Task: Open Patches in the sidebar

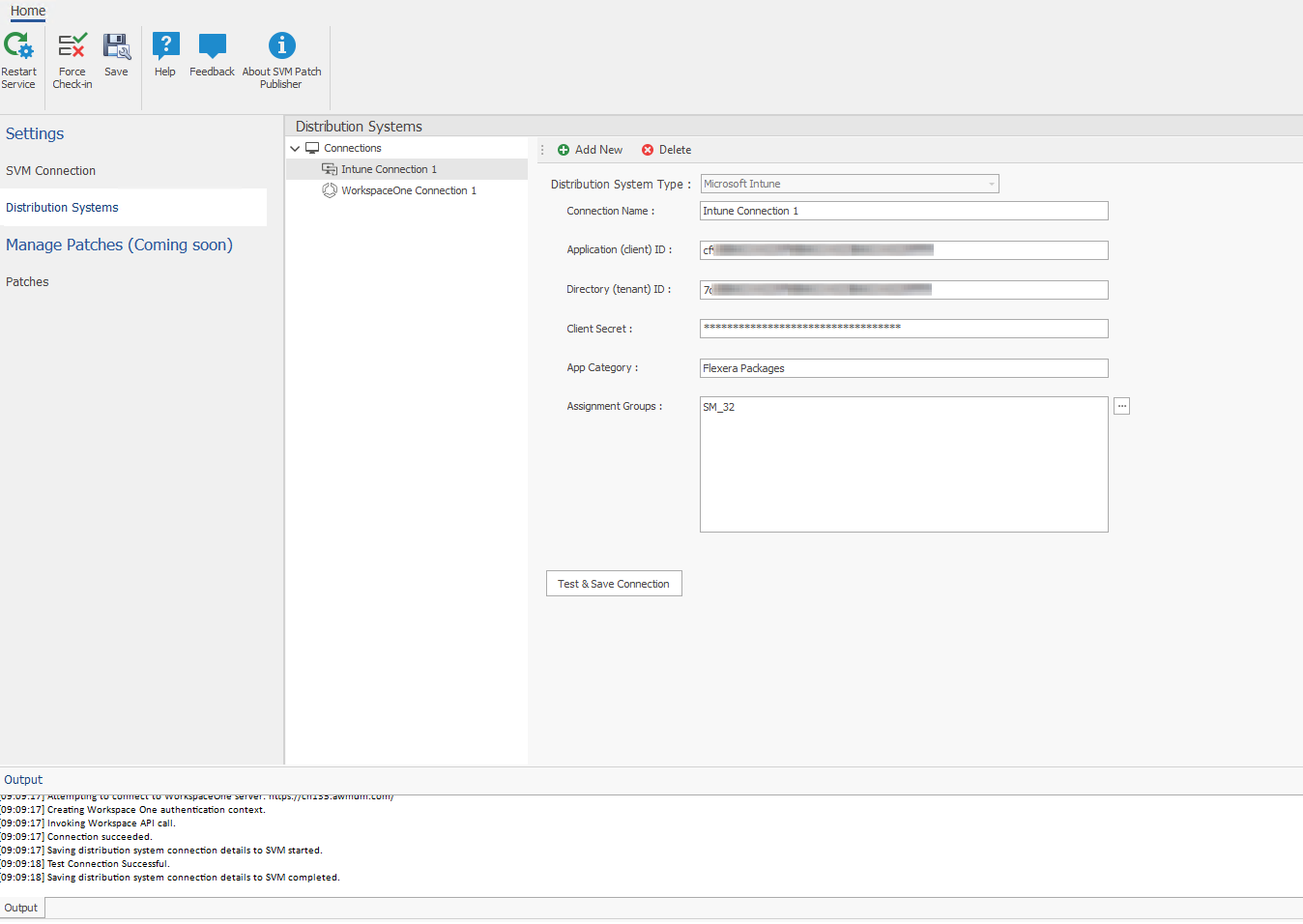Action: tap(27, 282)
